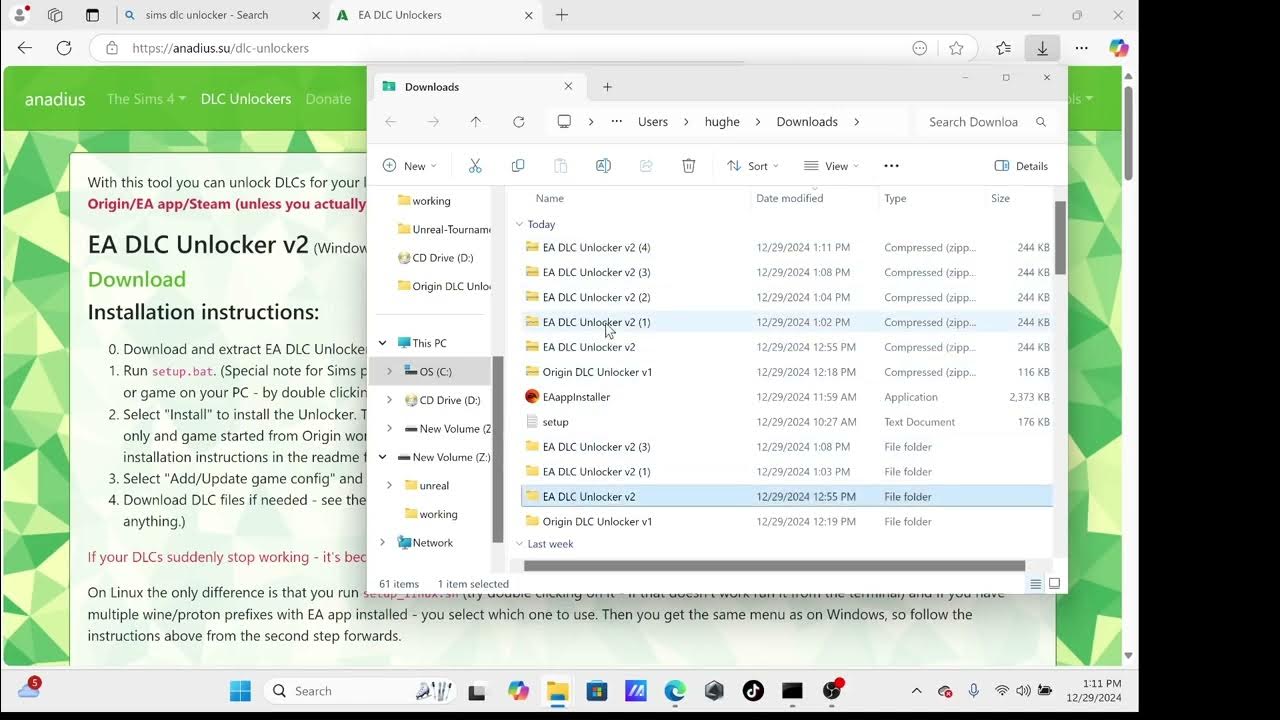This screenshot has height=720, width=1280.
Task: Collapse the Today group chevron
Action: click(519, 225)
